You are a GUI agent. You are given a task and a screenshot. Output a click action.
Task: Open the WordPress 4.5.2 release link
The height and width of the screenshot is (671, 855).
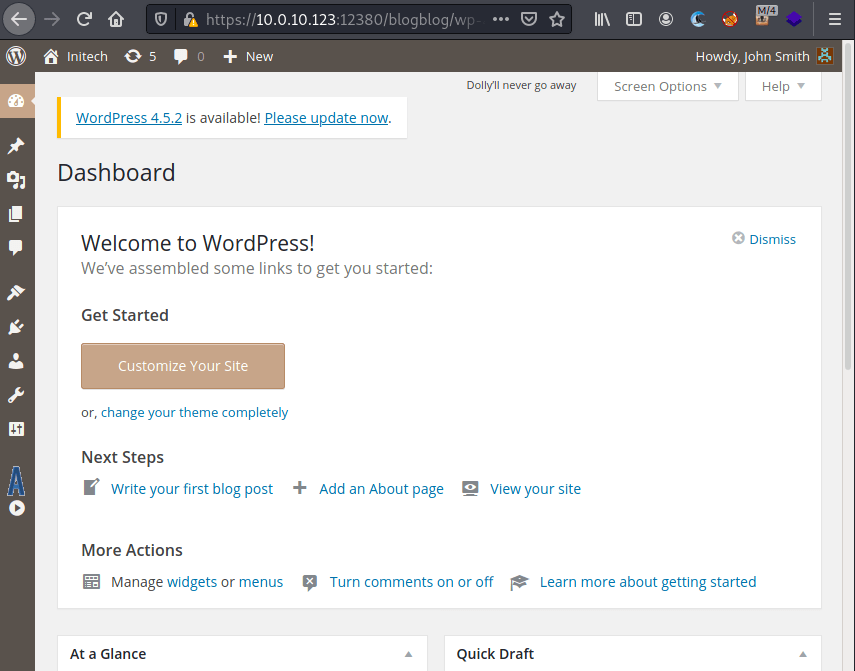tap(129, 118)
